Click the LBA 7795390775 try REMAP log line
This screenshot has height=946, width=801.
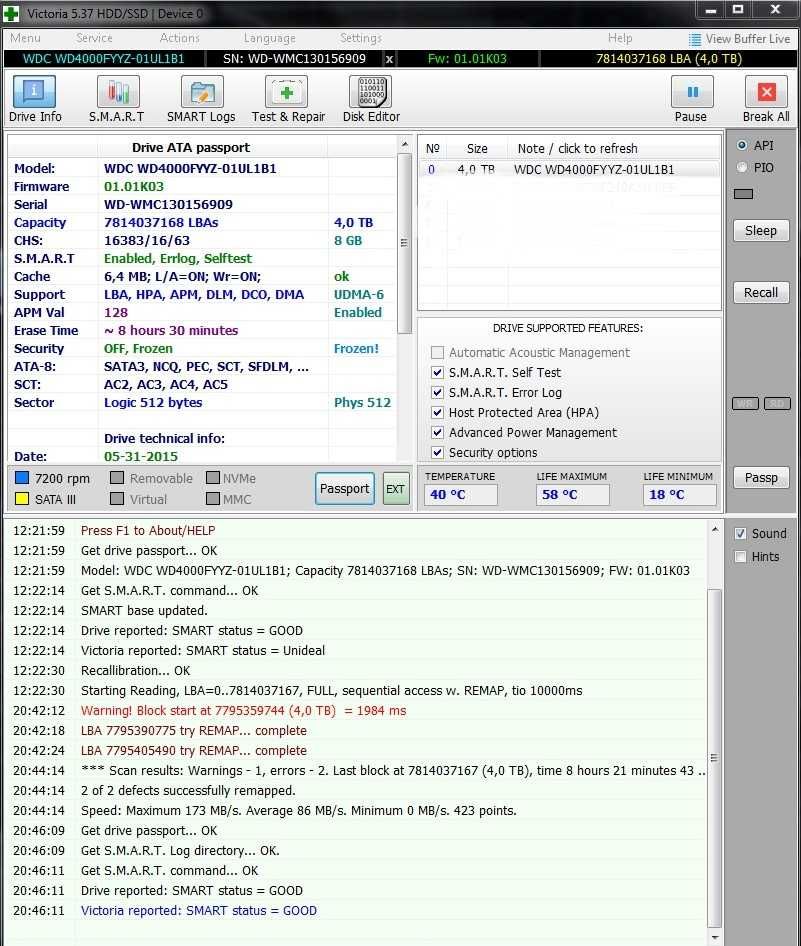[194, 731]
